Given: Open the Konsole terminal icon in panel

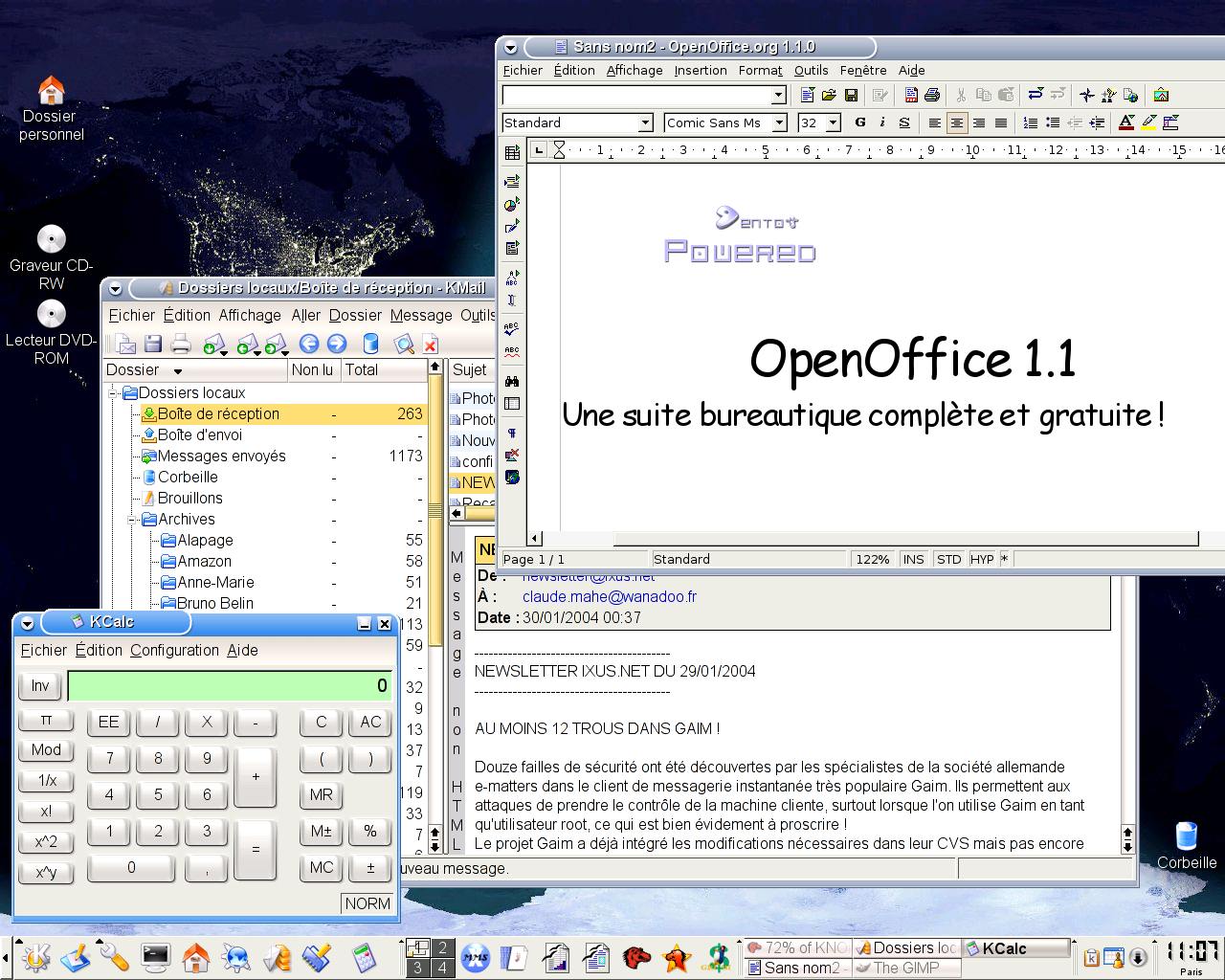Looking at the screenshot, I should click(x=155, y=956).
